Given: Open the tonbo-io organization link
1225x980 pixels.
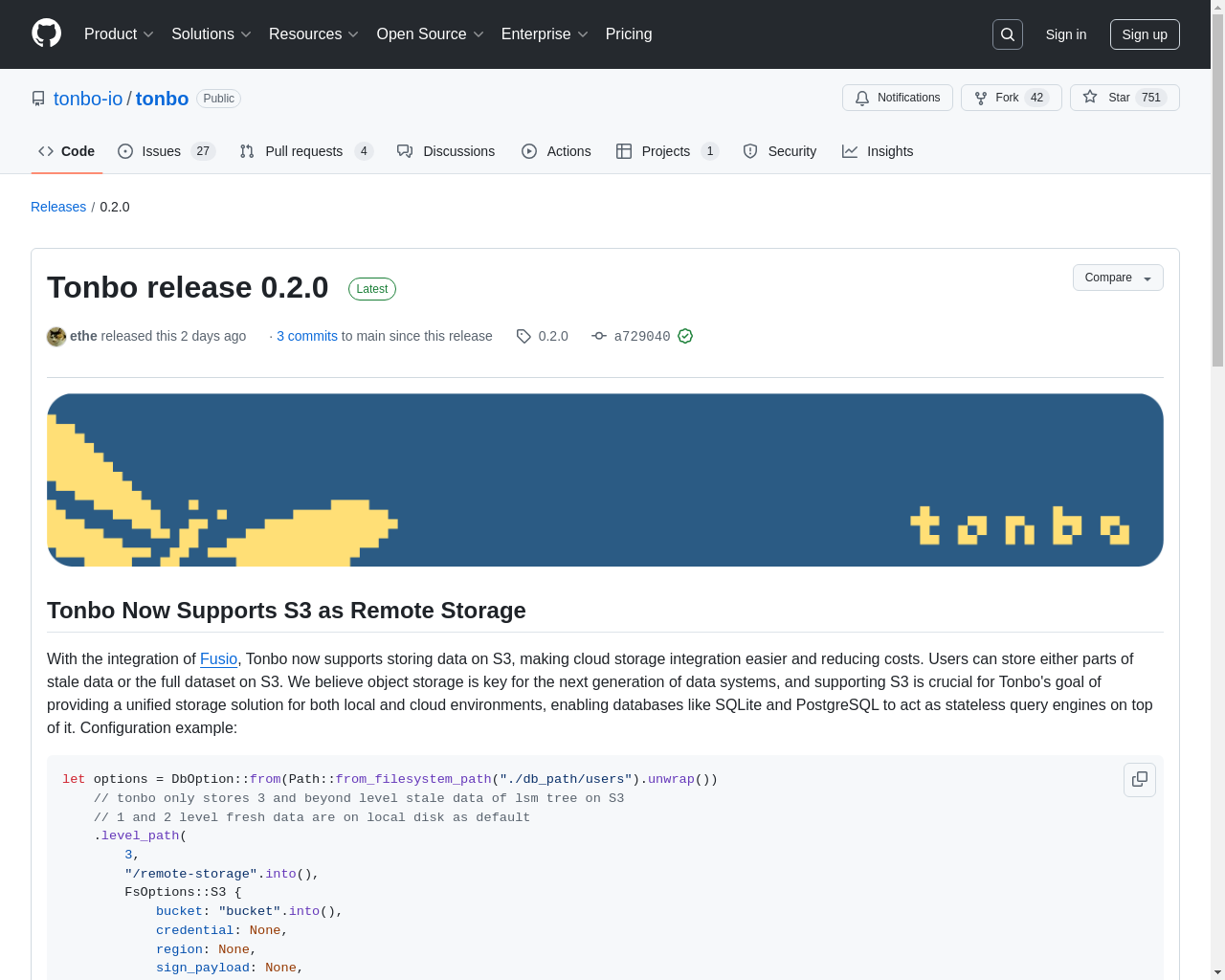Looking at the screenshot, I should pyautogui.click(x=88, y=99).
